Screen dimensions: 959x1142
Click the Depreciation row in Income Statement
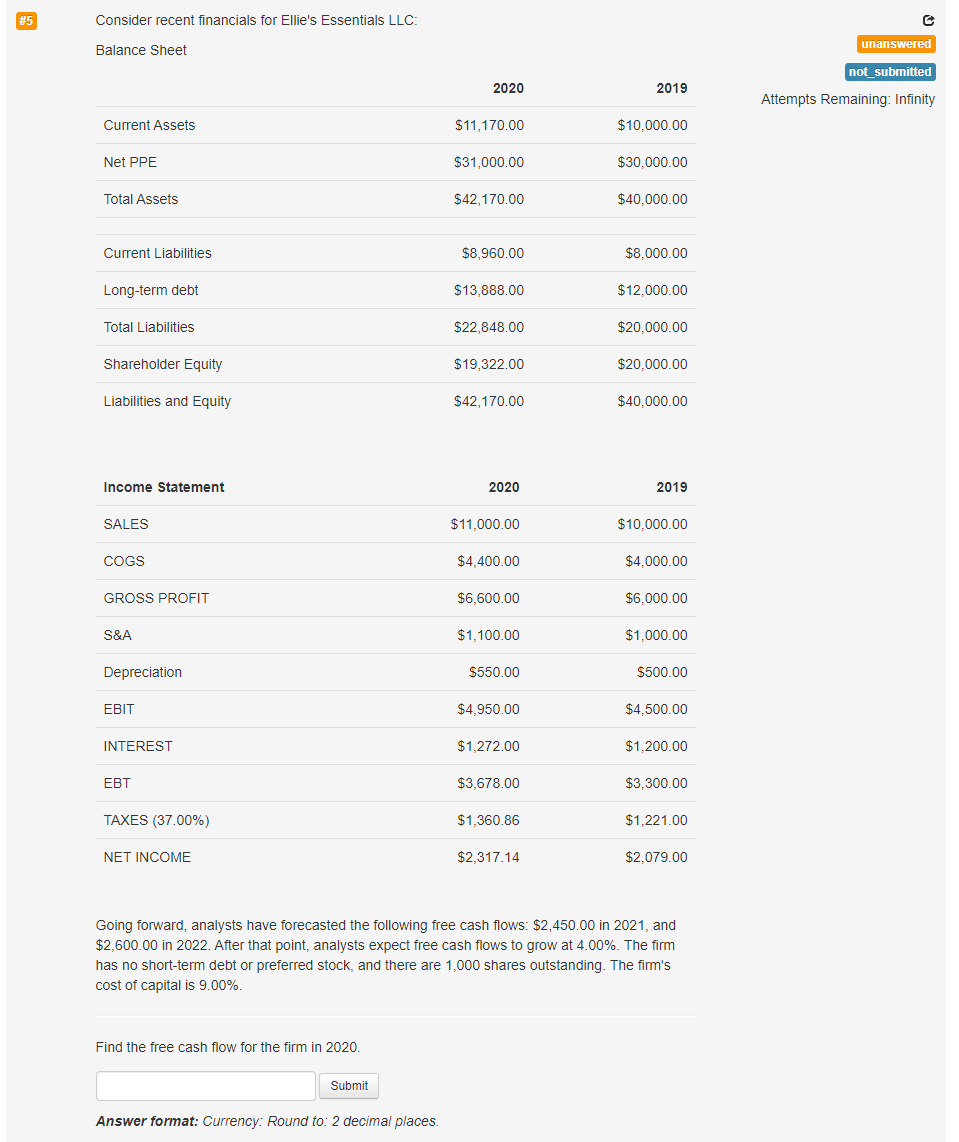[x=141, y=672]
